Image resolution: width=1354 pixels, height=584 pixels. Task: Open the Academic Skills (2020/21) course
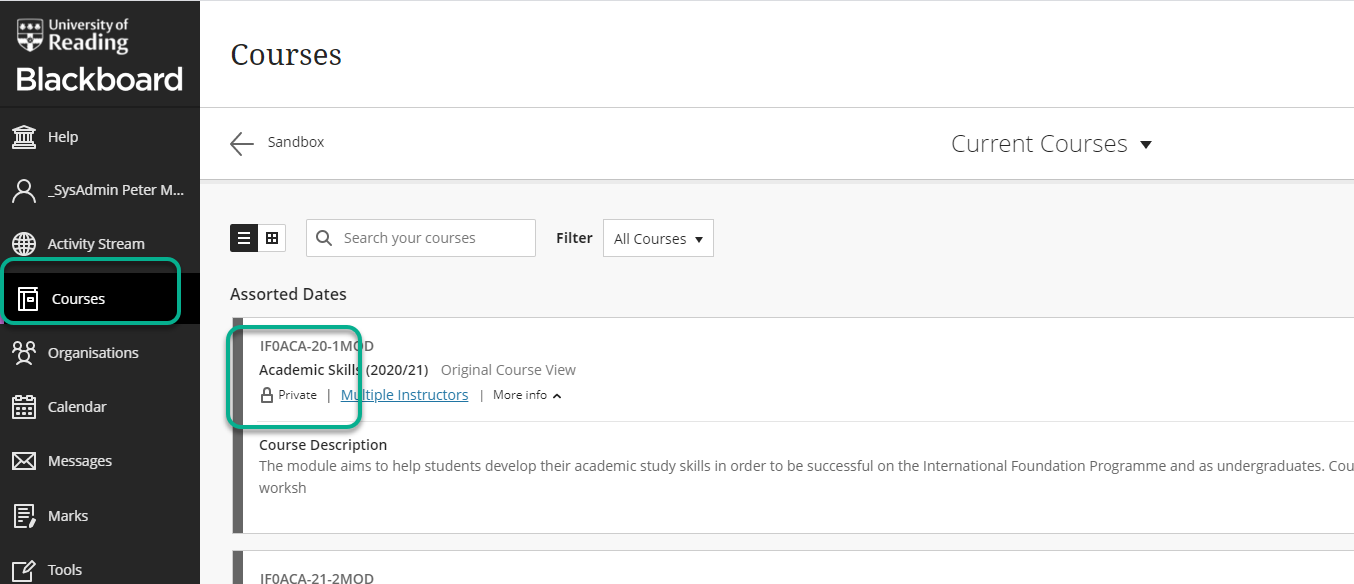tap(343, 370)
